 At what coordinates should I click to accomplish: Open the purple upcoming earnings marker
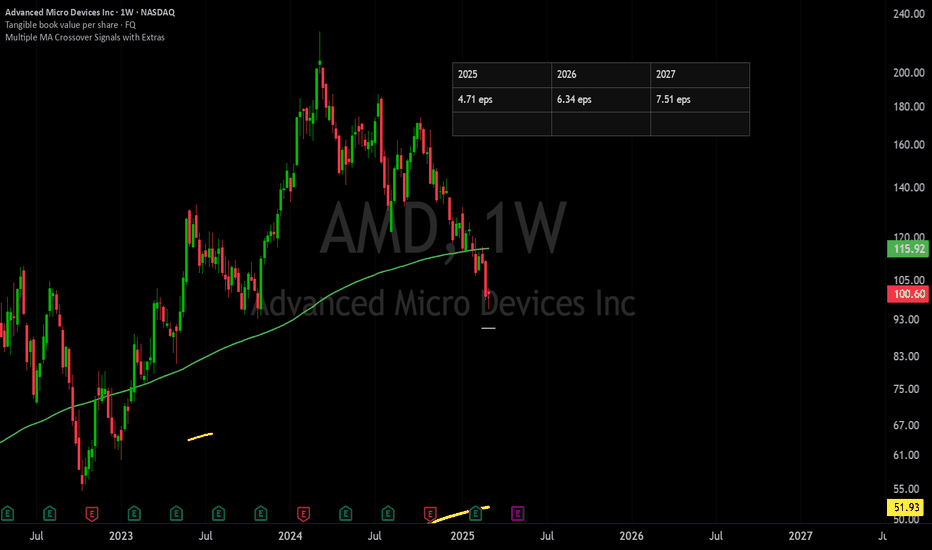tap(518, 513)
